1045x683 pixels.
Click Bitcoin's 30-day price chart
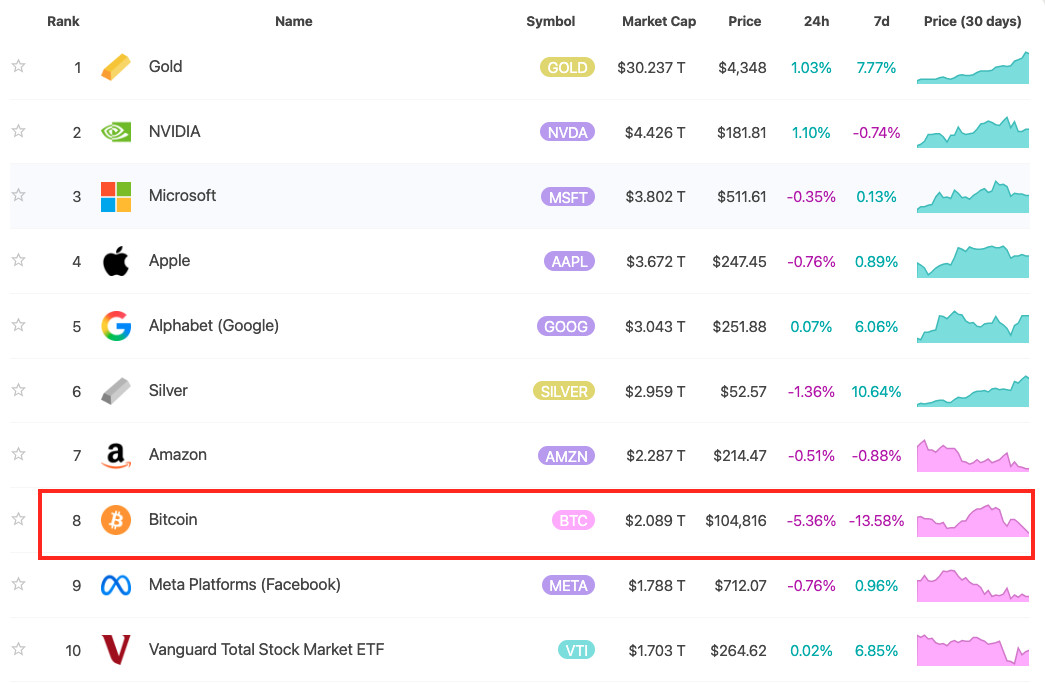pyautogui.click(x=972, y=520)
